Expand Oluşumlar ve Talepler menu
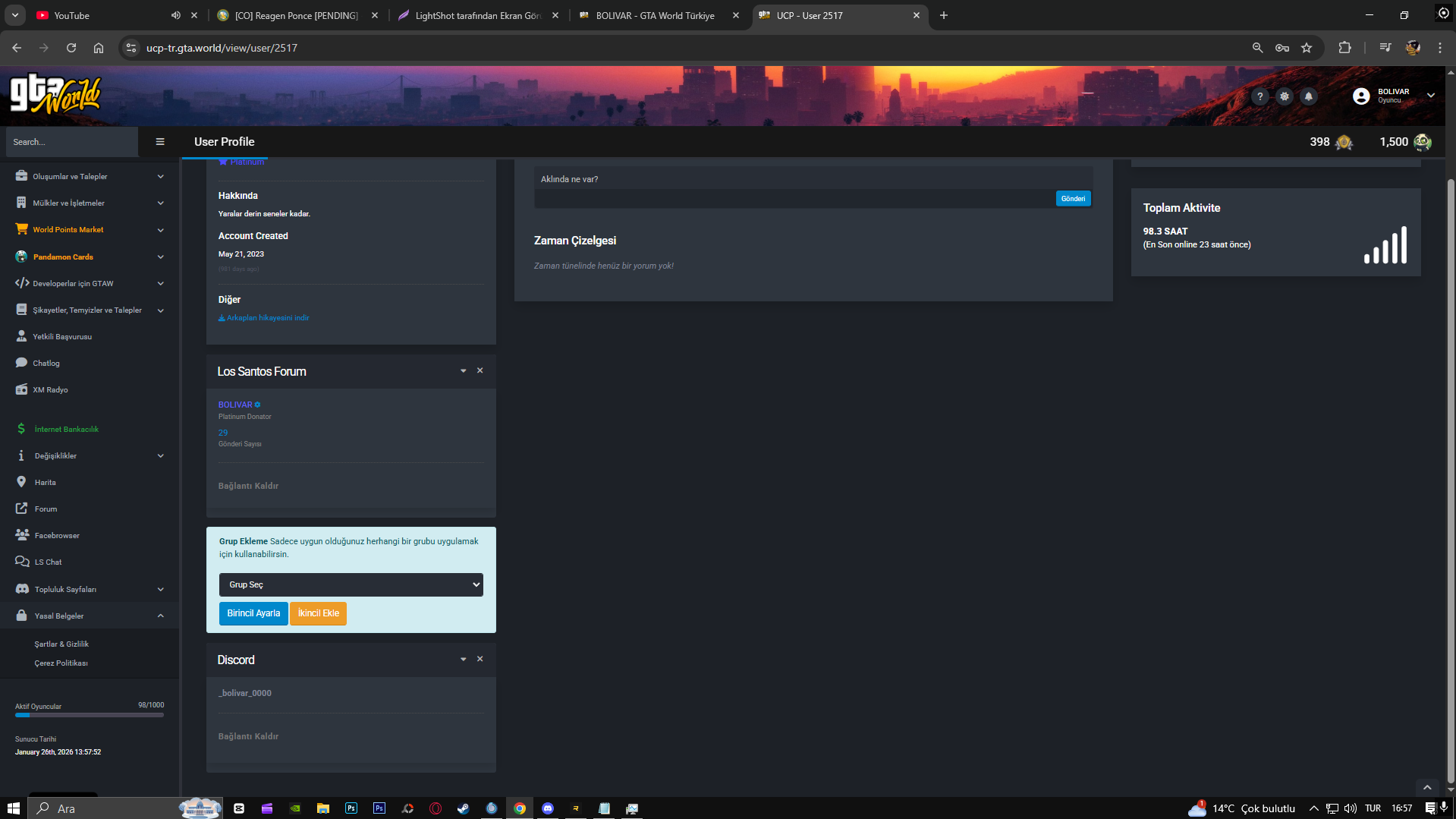This screenshot has height=819, width=1456. [90, 176]
